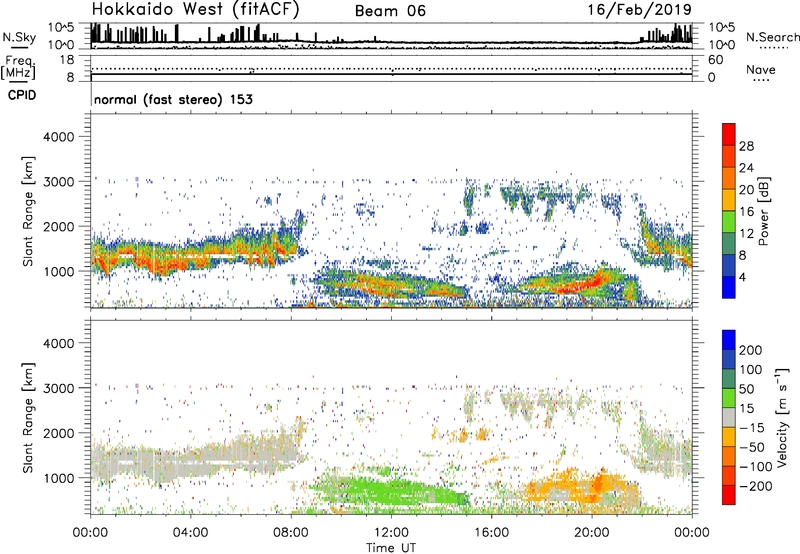The width and height of the screenshot is (800, 554).
Task: Click the light green 12-16 dB Power segment
Action: [729, 222]
